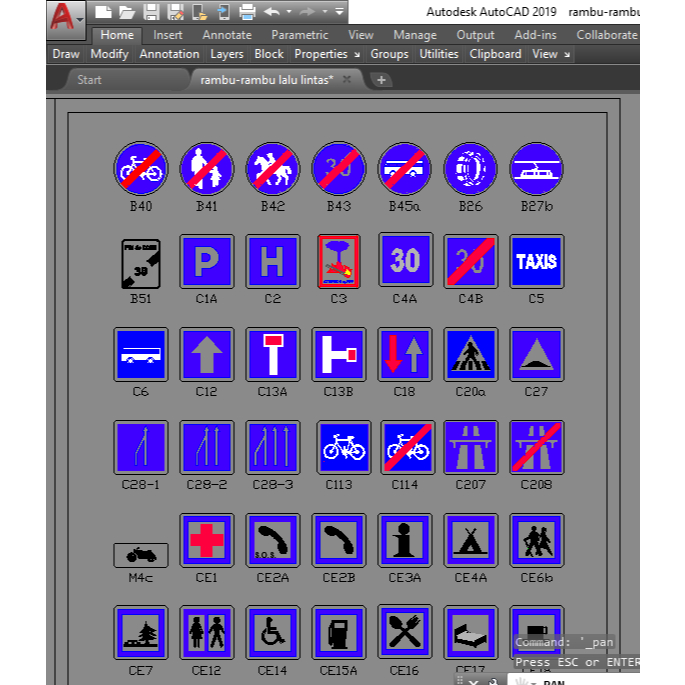The width and height of the screenshot is (685, 685).
Task: Click the Undo arrow
Action: [x=272, y=12]
